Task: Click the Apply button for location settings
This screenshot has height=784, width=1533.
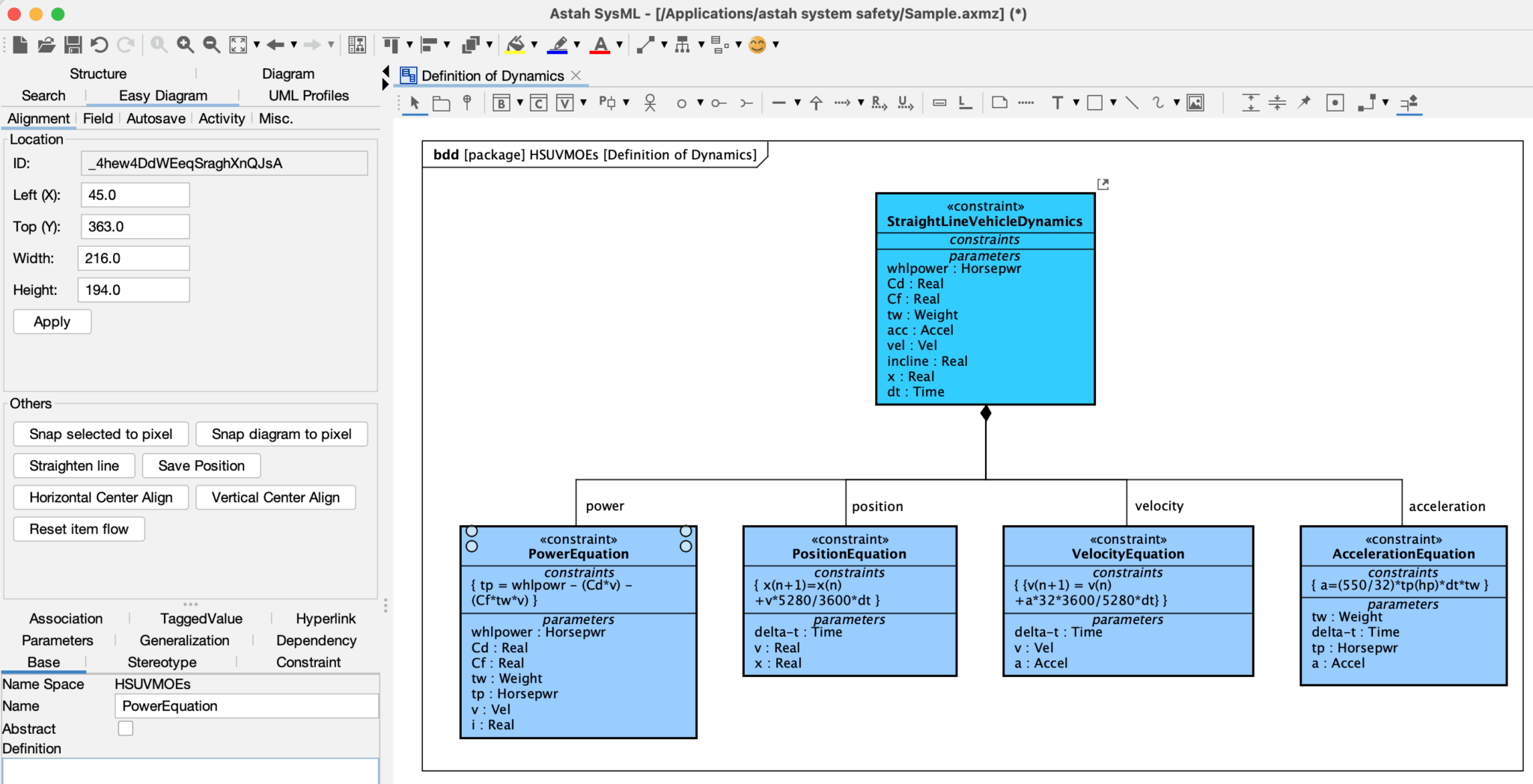Action: 52,321
